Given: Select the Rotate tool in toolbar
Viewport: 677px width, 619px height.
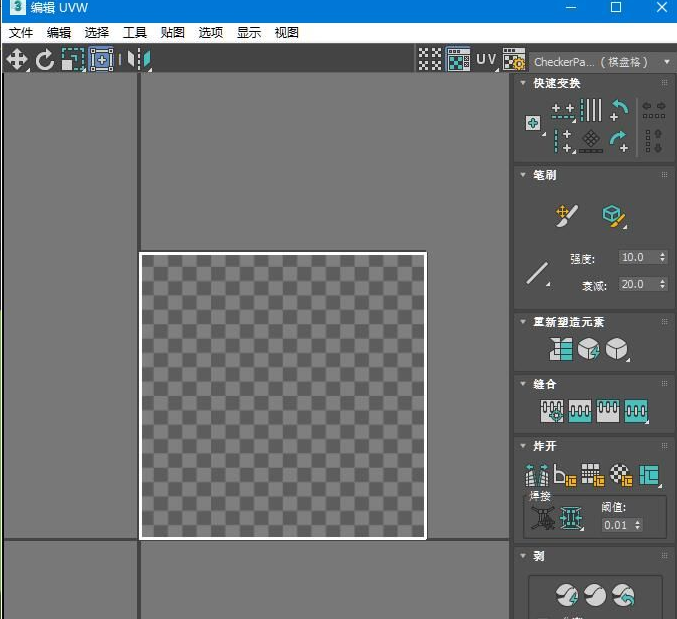Looking at the screenshot, I should [44, 60].
